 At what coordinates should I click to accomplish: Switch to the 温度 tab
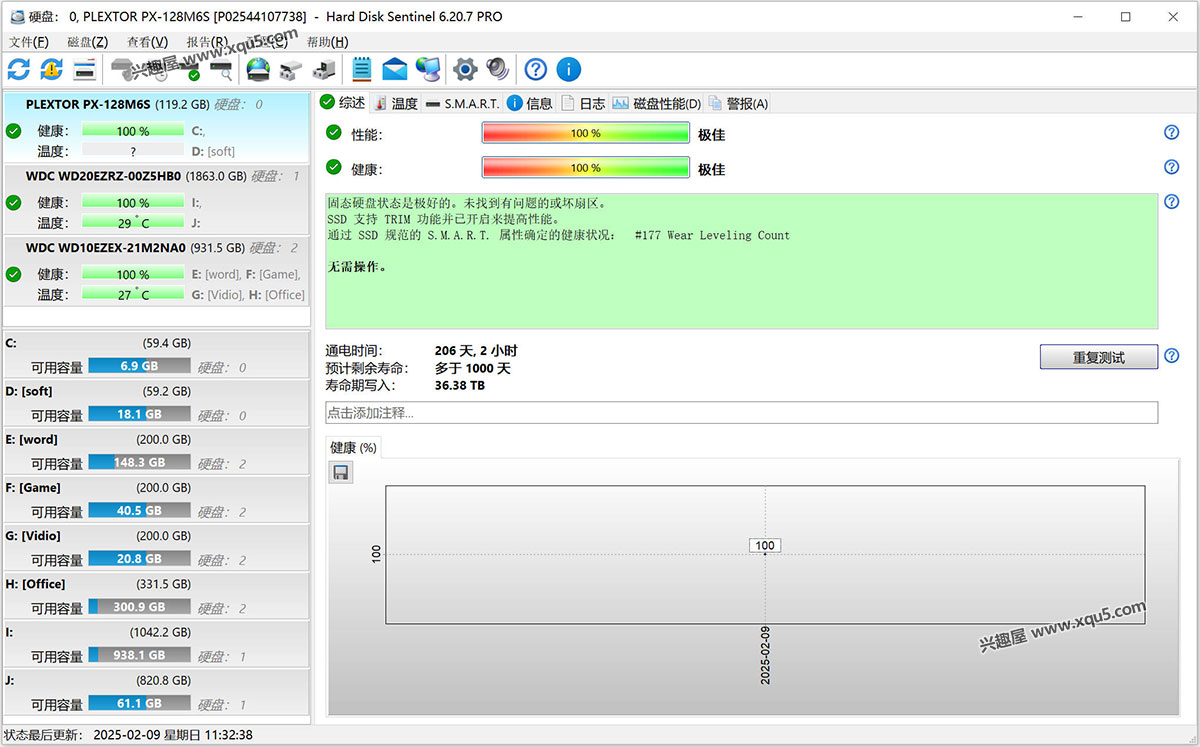tap(395, 103)
